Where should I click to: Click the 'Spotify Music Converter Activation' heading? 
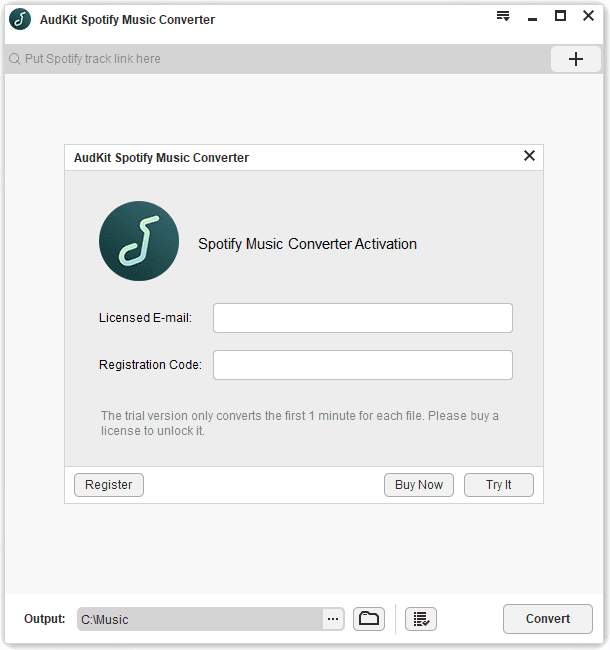(x=307, y=244)
